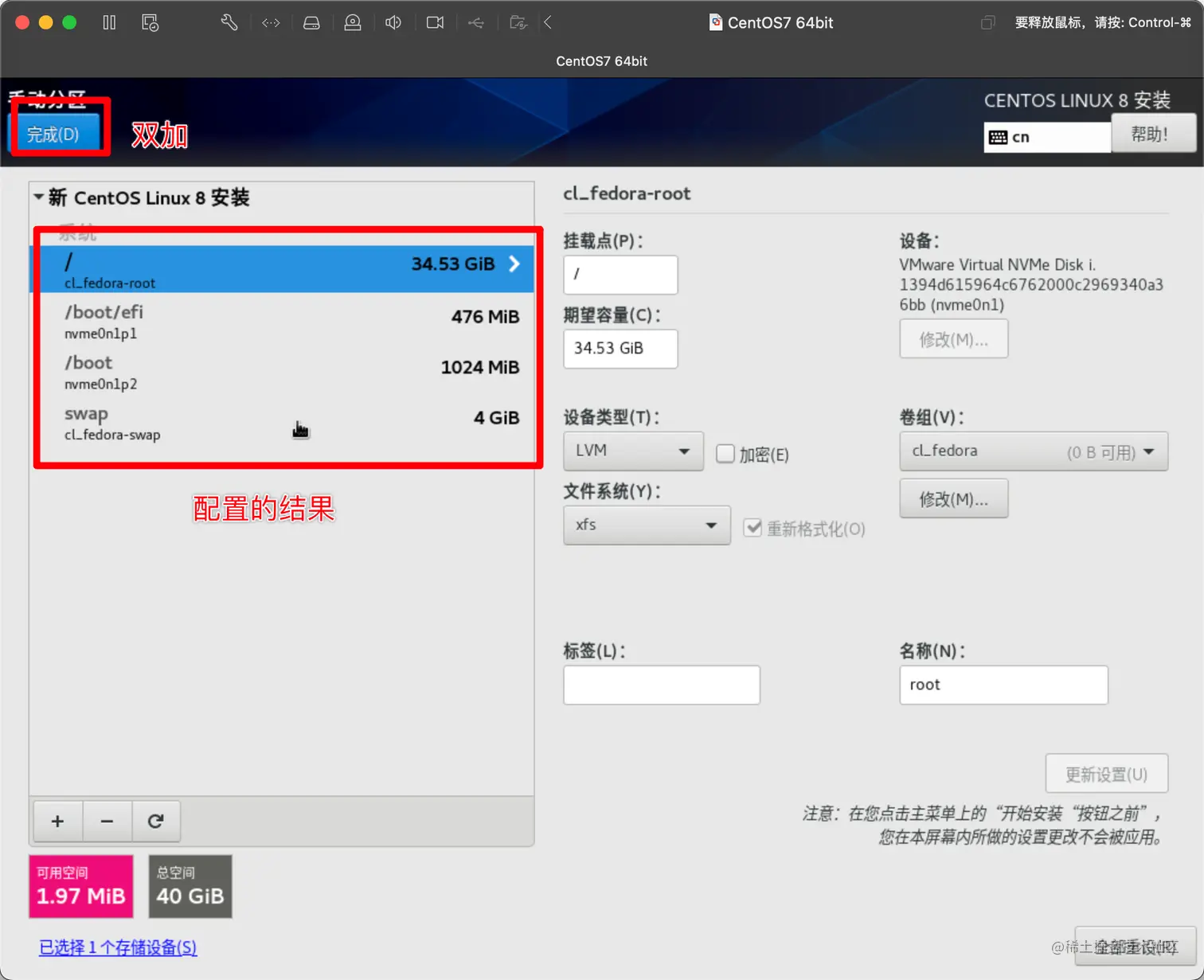This screenshot has width=1204, height=980.
Task: Click the available space 1.97 MiB box
Action: pos(81,886)
